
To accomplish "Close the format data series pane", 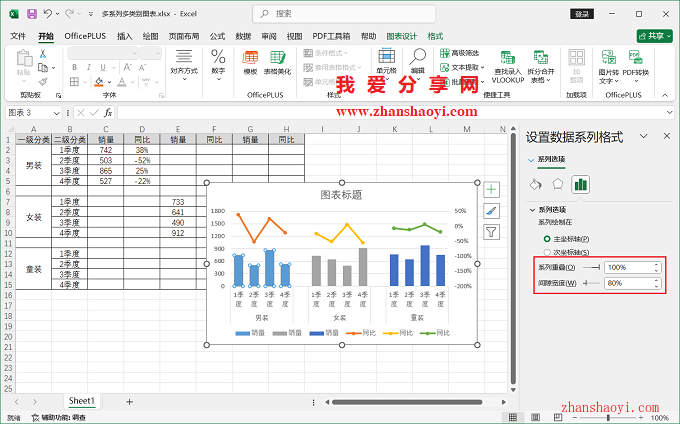I will click(x=667, y=136).
